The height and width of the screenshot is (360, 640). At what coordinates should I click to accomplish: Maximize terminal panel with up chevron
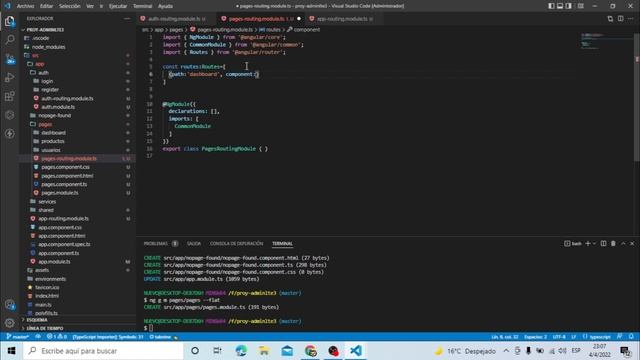(x=623, y=244)
